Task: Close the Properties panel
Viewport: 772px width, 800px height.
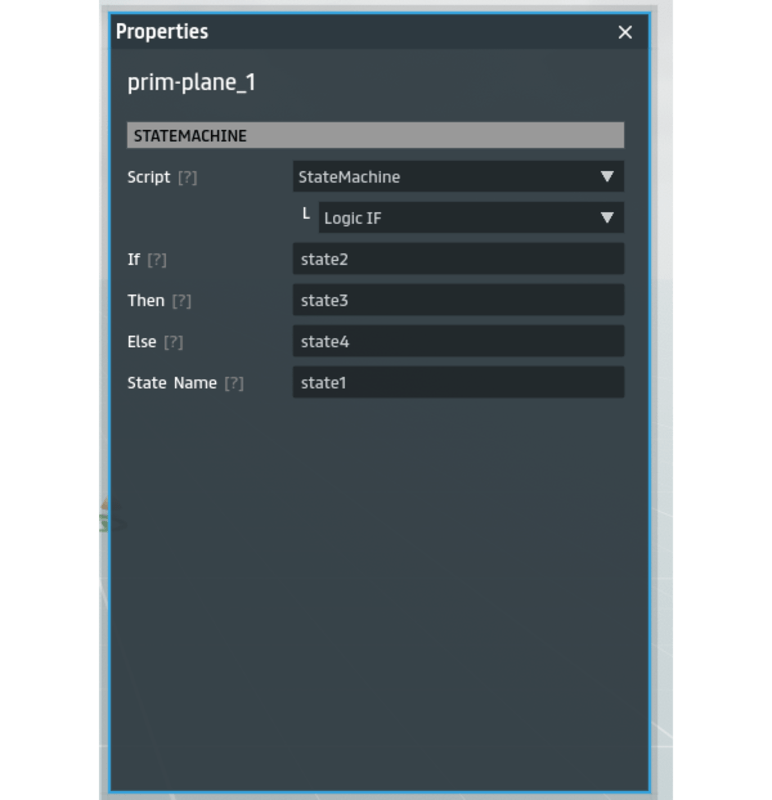Action: (625, 32)
